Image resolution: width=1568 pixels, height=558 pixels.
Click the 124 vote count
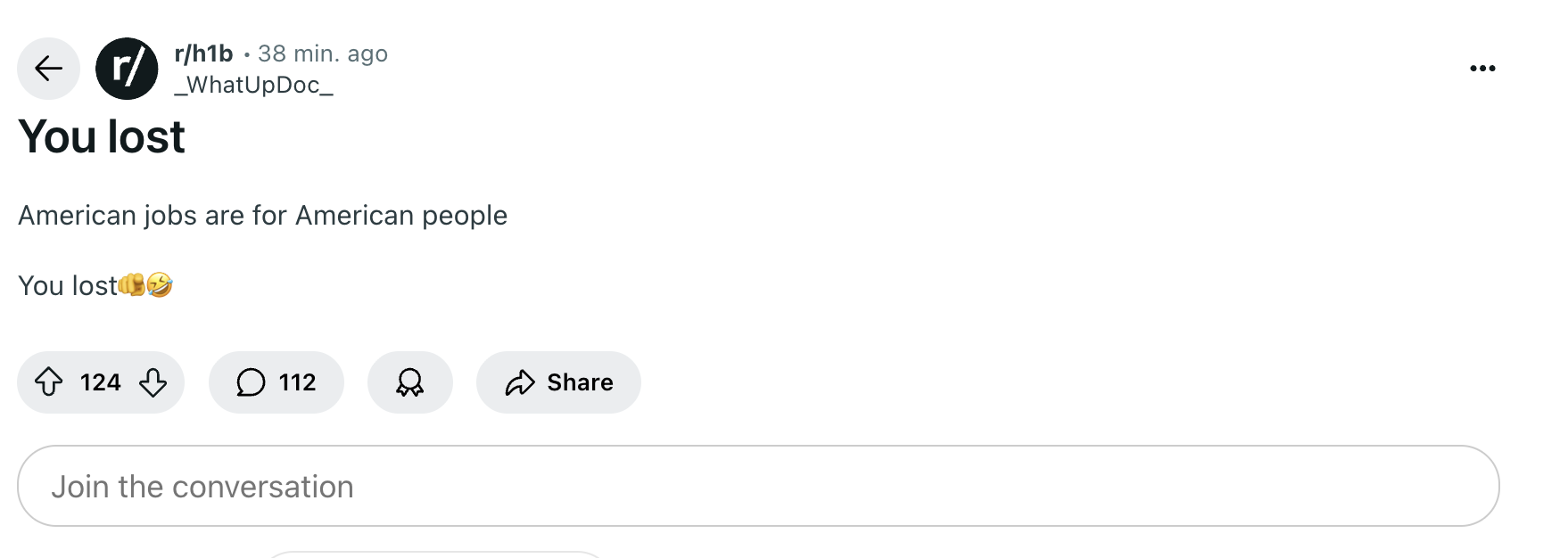point(100,382)
